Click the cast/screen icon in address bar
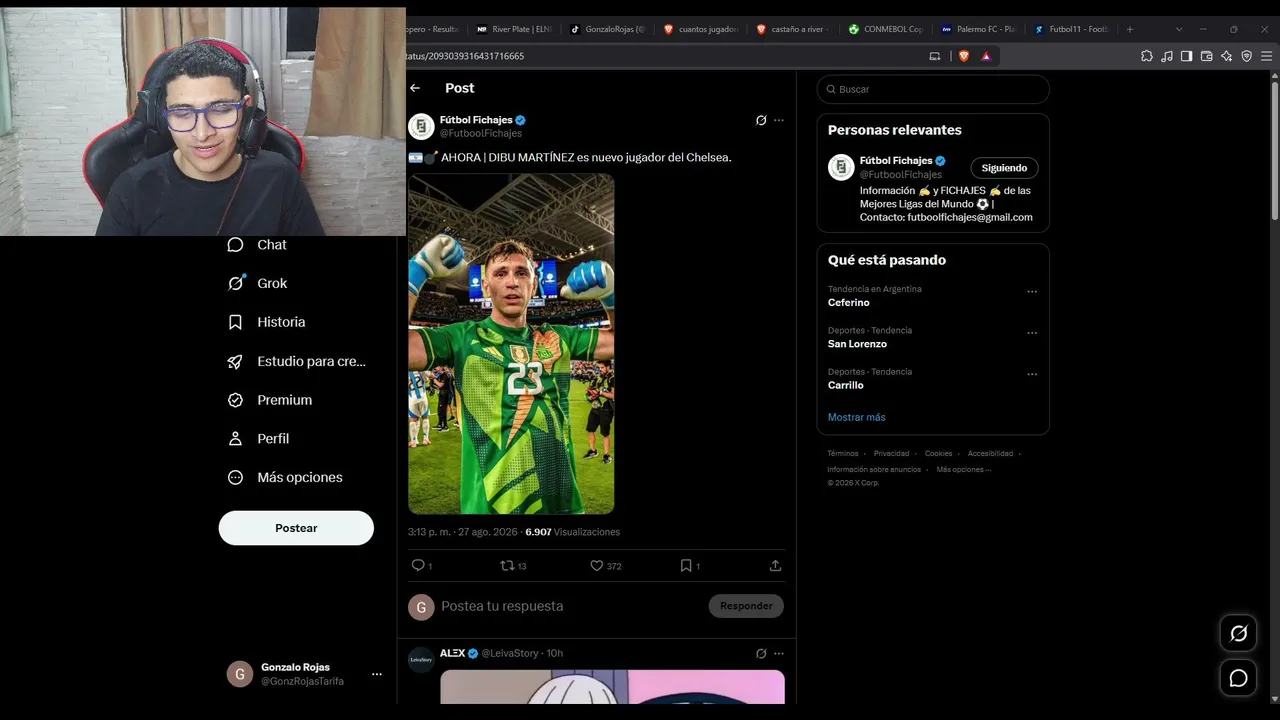 coord(935,56)
